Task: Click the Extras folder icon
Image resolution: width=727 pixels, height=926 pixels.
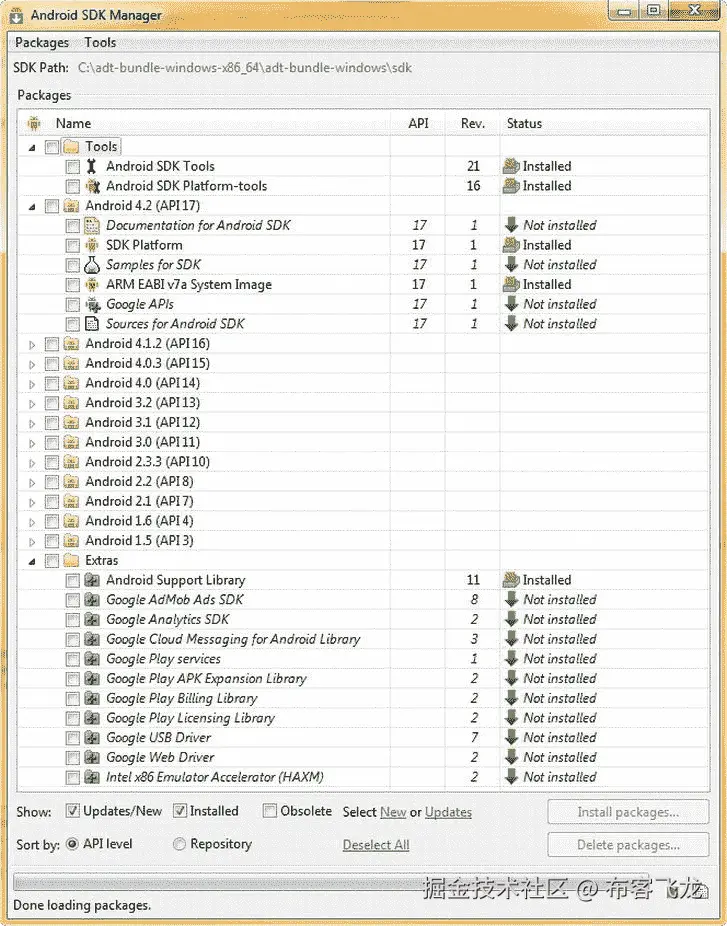Action: tap(71, 560)
